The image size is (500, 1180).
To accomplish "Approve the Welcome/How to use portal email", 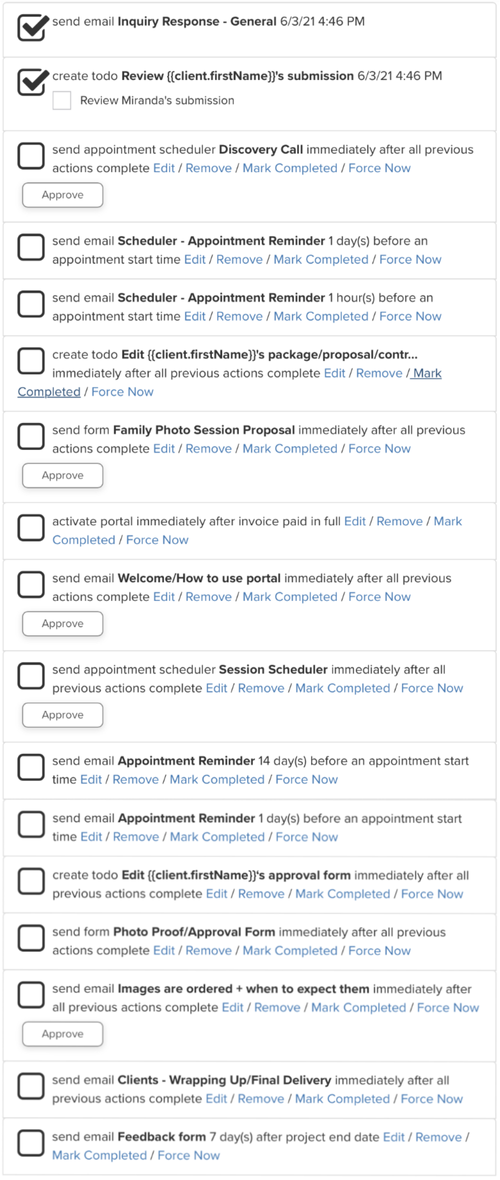I will click(62, 624).
